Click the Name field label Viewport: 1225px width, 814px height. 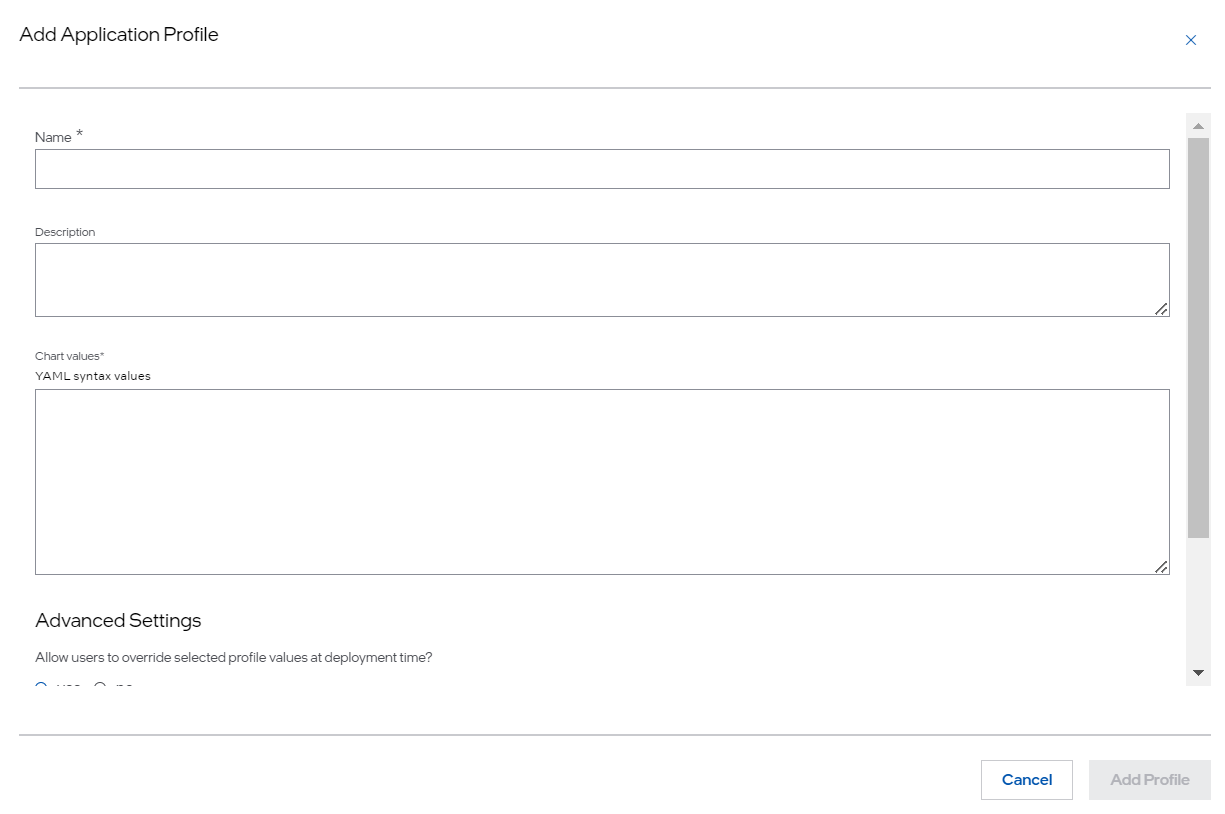click(x=53, y=138)
